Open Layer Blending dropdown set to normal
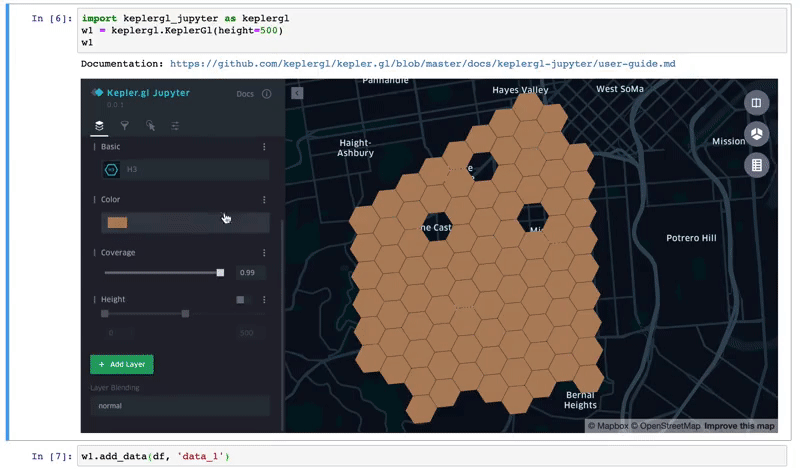This screenshot has width=800, height=472. click(179, 406)
